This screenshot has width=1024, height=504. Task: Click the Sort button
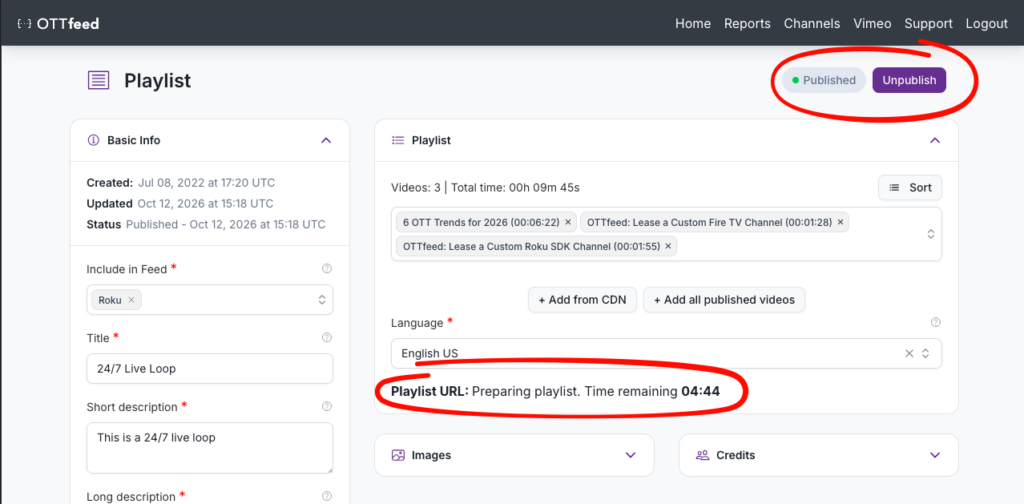910,187
